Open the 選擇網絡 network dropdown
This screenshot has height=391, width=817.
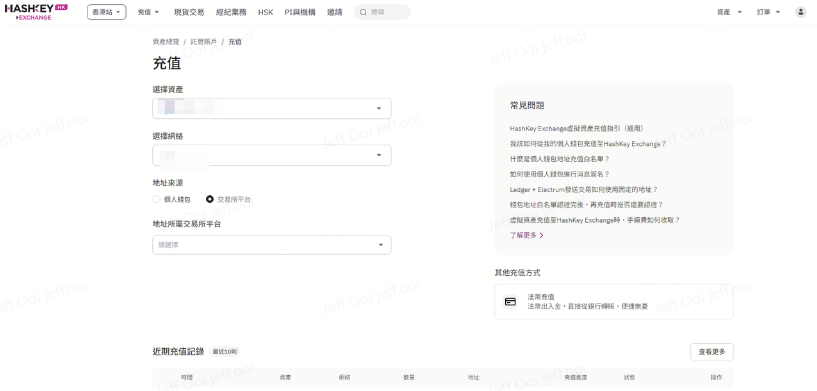click(x=271, y=155)
